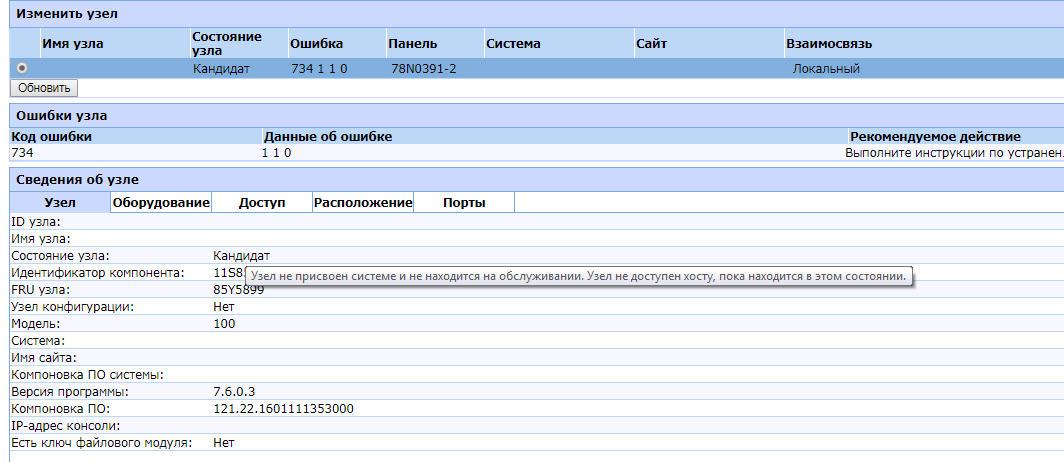Open the Оборудование tab
The image size is (1064, 462).
[161, 203]
